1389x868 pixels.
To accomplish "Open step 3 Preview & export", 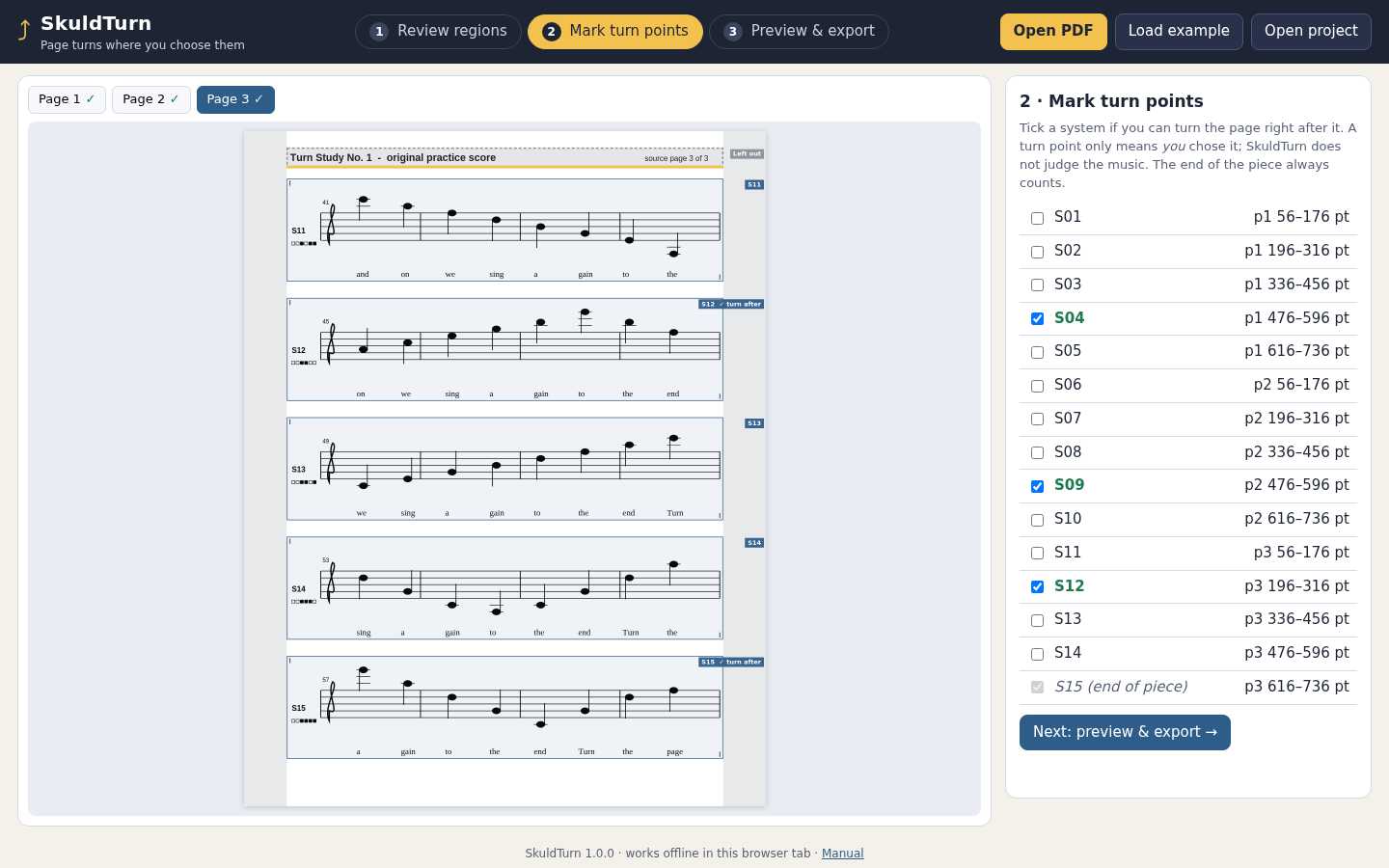I will tap(799, 31).
